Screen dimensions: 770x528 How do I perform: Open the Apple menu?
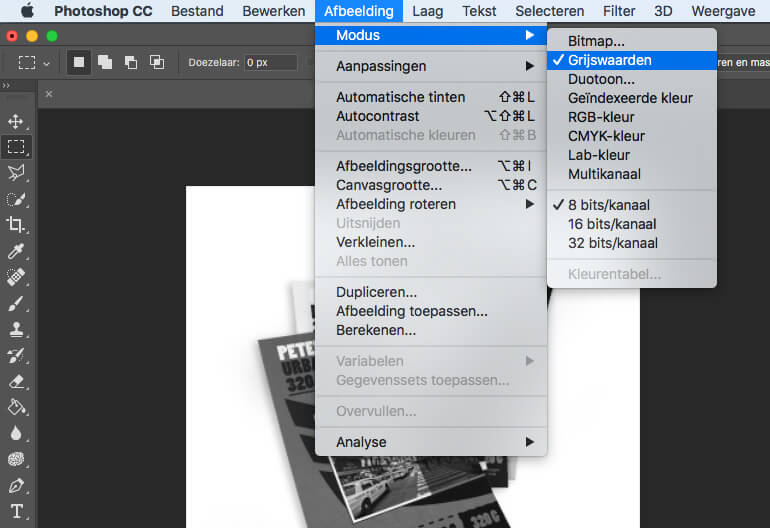pos(28,10)
